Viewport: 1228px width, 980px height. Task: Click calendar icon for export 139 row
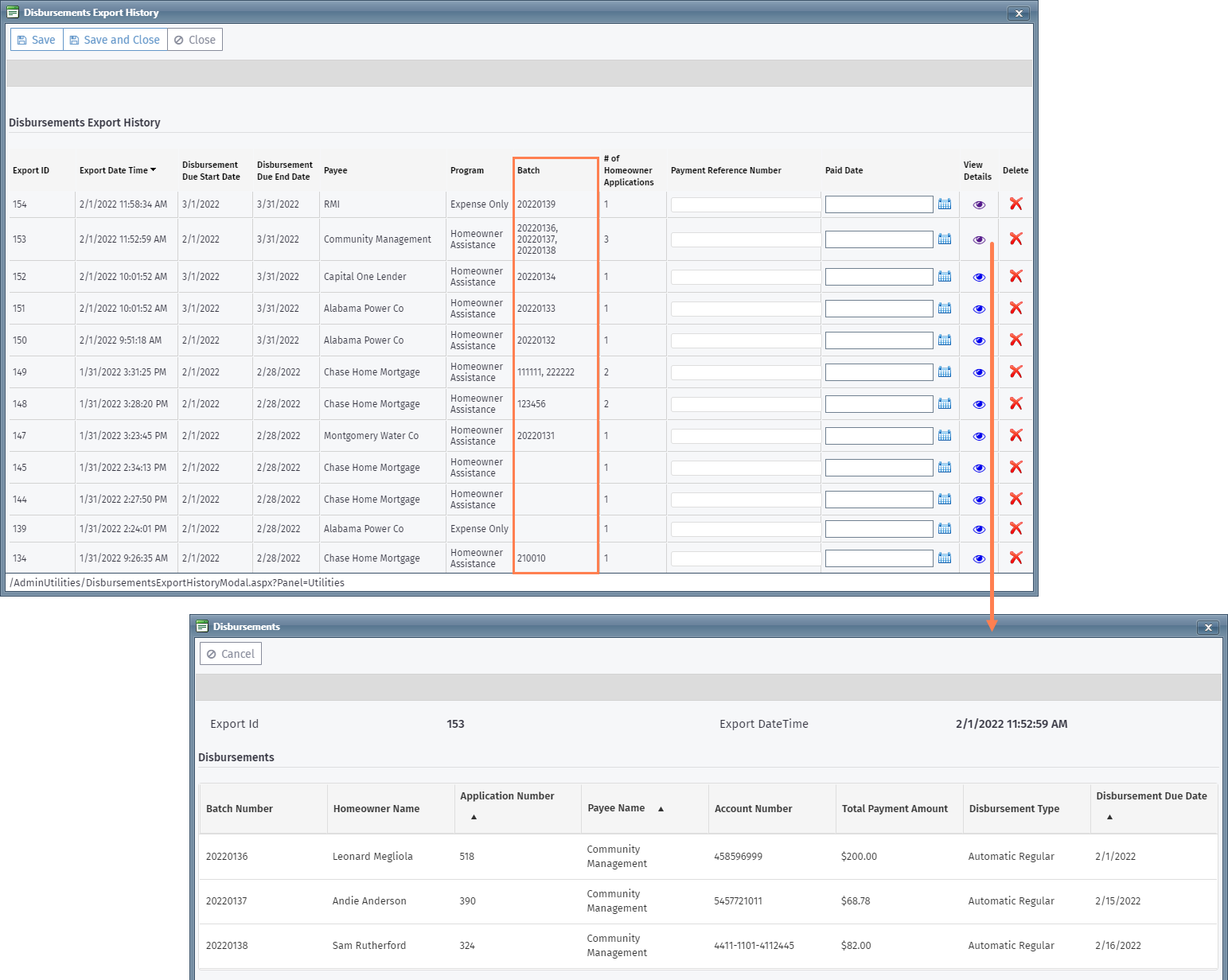pyautogui.click(x=945, y=529)
